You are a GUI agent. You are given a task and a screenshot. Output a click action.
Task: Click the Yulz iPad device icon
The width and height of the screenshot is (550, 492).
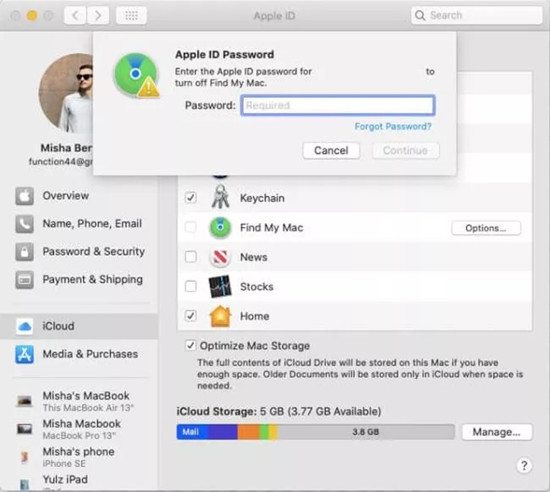[24, 485]
